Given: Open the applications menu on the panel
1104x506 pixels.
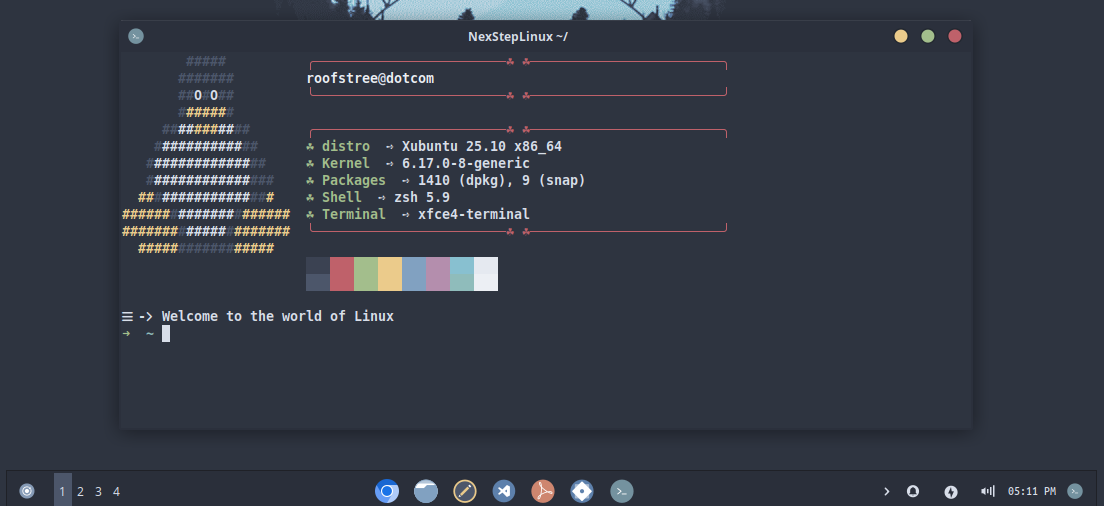Looking at the screenshot, I should pyautogui.click(x=27, y=491).
